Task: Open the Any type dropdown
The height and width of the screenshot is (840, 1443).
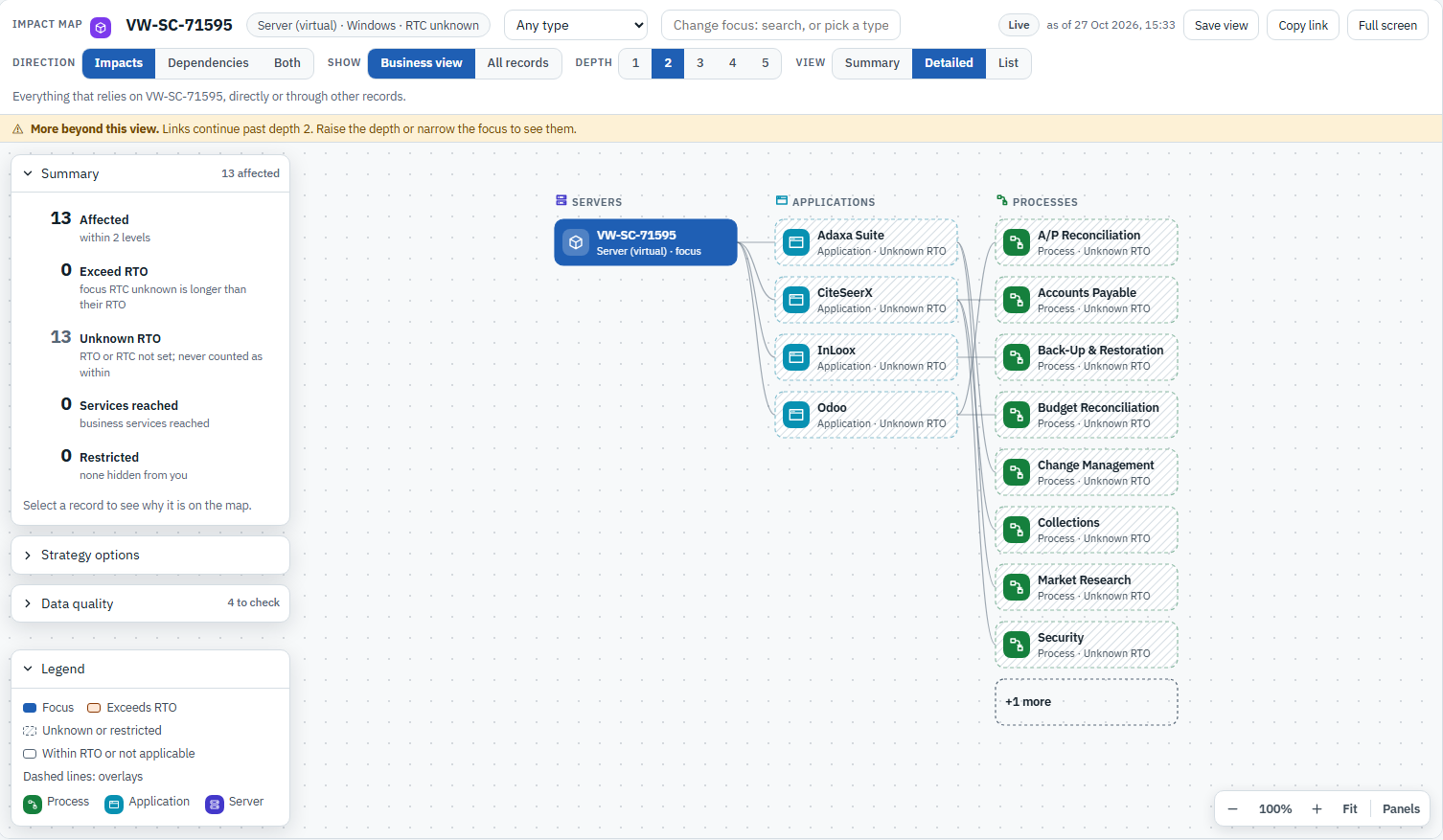Action: [x=576, y=25]
